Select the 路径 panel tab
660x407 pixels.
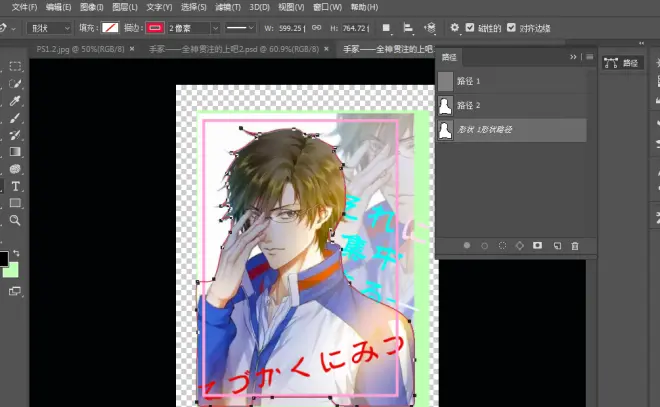click(x=449, y=57)
